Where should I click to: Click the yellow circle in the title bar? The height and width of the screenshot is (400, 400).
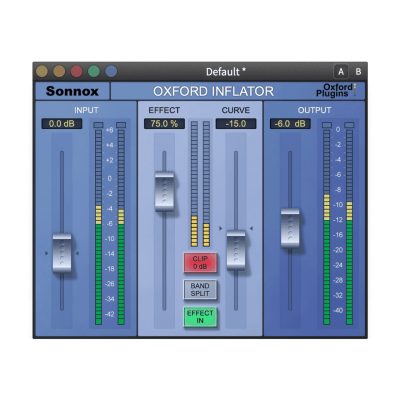(x=42, y=71)
